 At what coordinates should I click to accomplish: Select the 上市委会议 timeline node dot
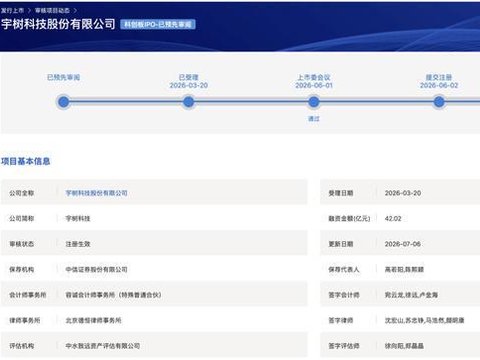point(314,102)
